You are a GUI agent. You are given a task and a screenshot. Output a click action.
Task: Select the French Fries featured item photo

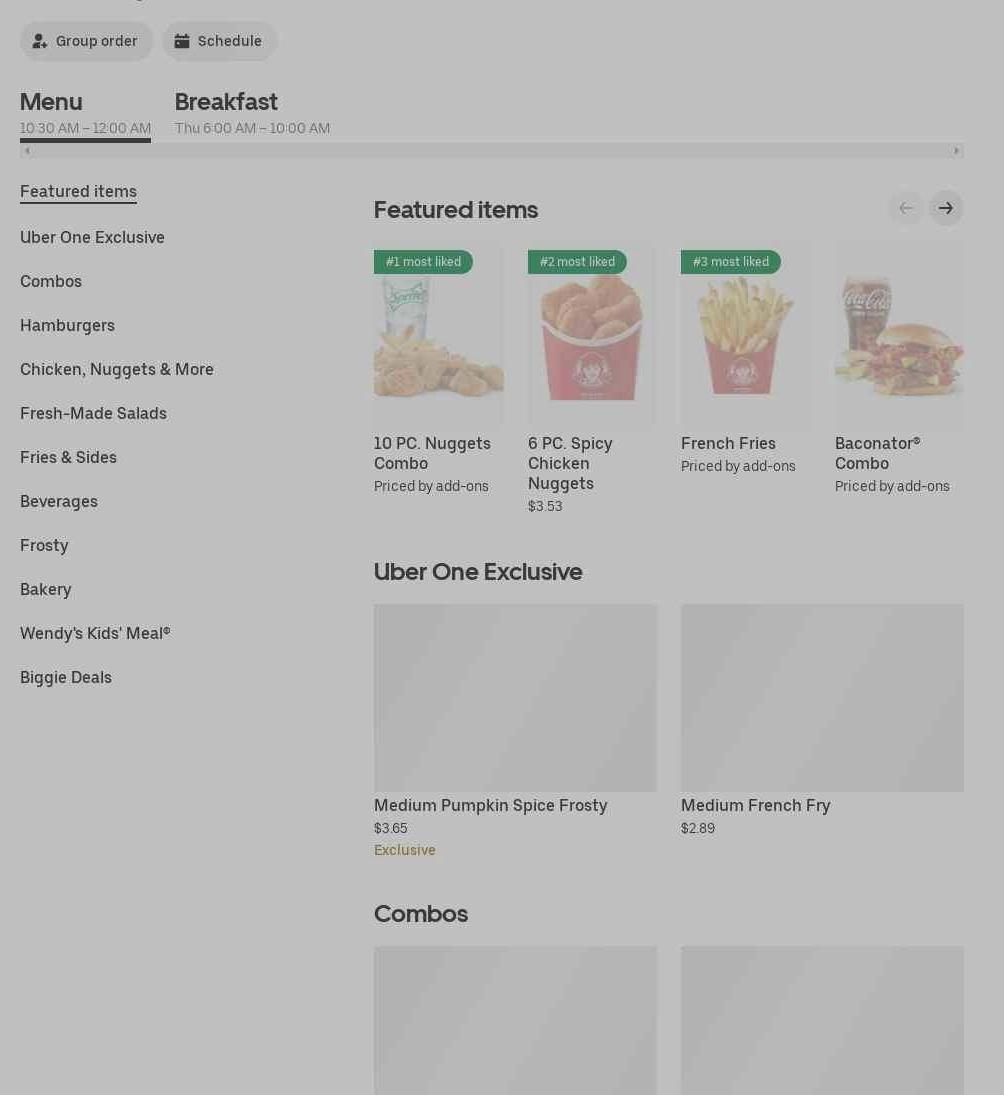click(x=746, y=335)
